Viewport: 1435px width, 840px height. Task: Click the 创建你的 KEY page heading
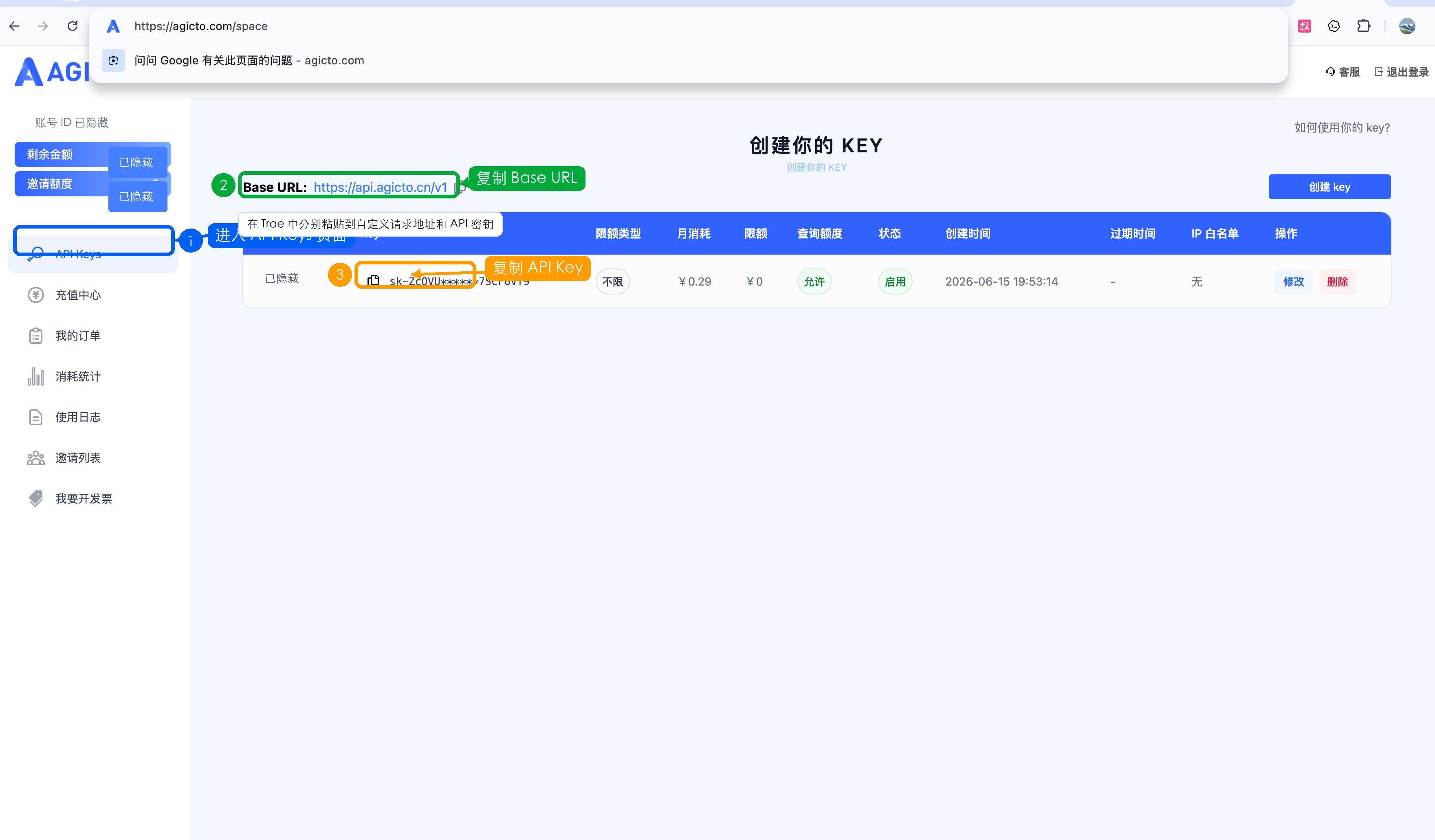coord(816,146)
